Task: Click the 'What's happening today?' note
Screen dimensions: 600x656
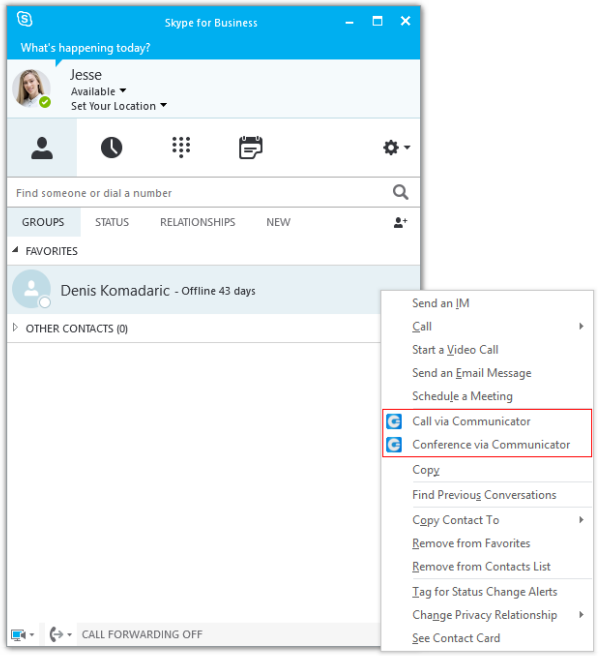Action: (x=85, y=48)
